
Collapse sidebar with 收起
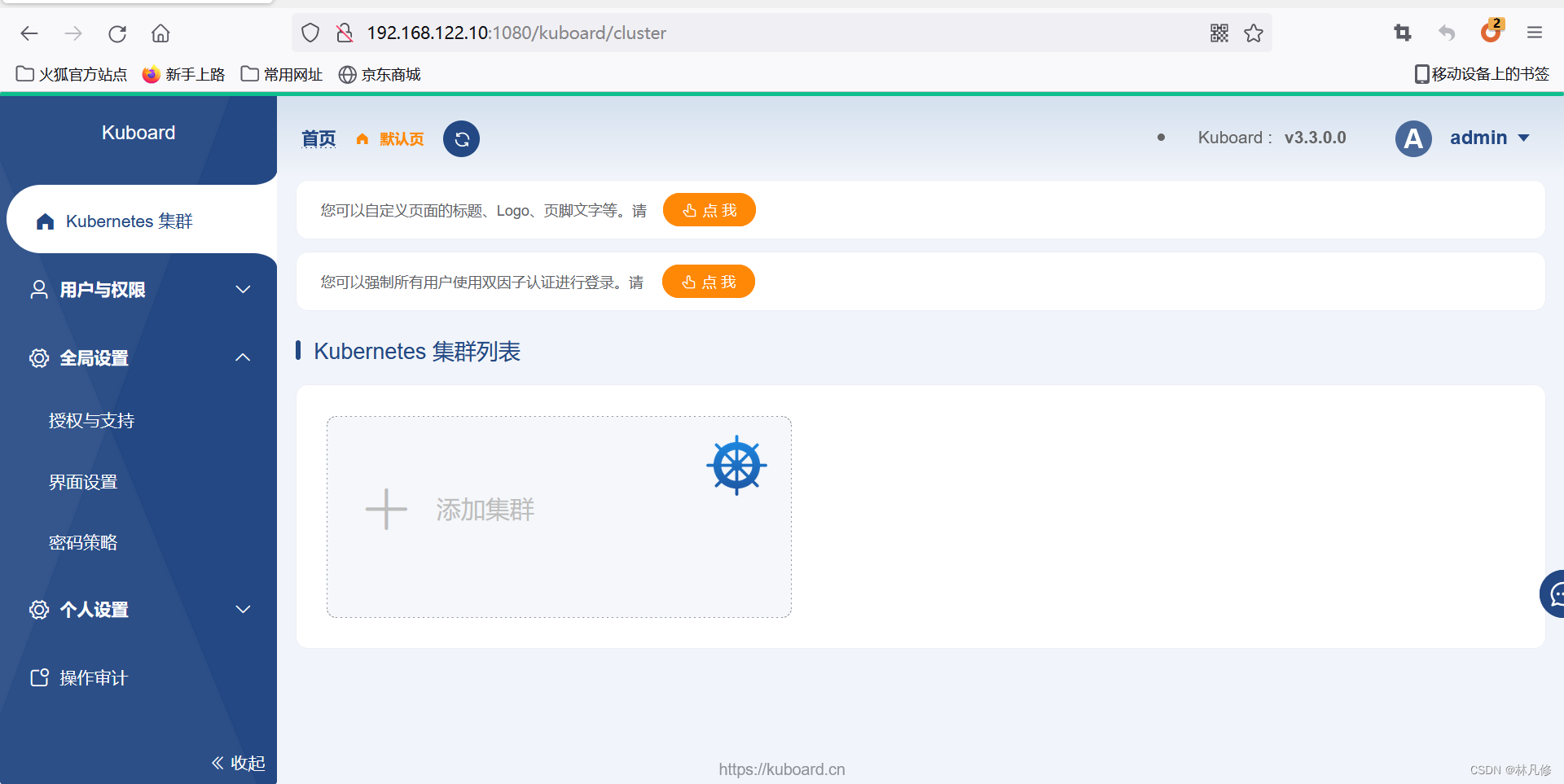click(x=239, y=763)
